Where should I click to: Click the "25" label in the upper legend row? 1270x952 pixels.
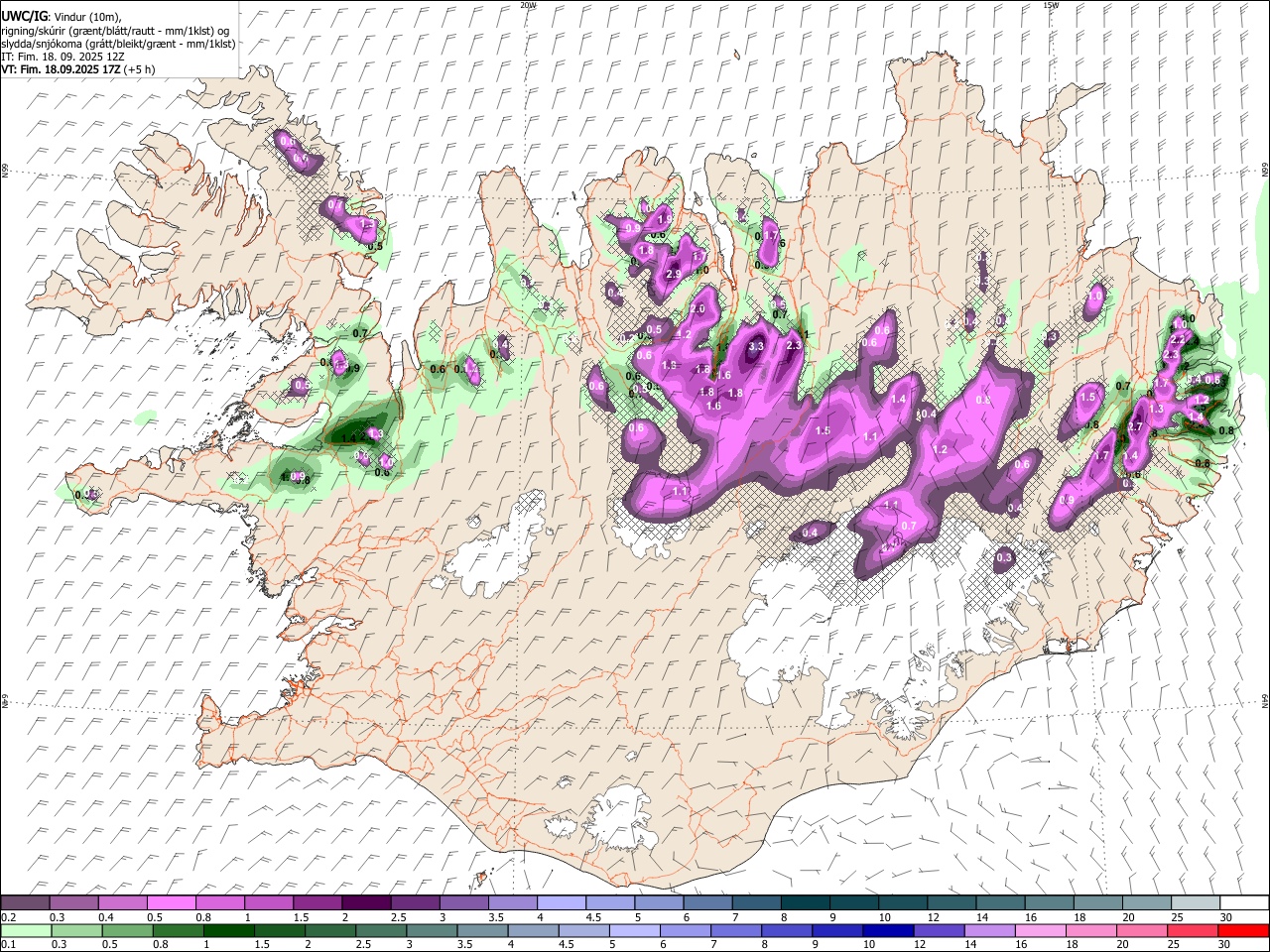click(1178, 916)
